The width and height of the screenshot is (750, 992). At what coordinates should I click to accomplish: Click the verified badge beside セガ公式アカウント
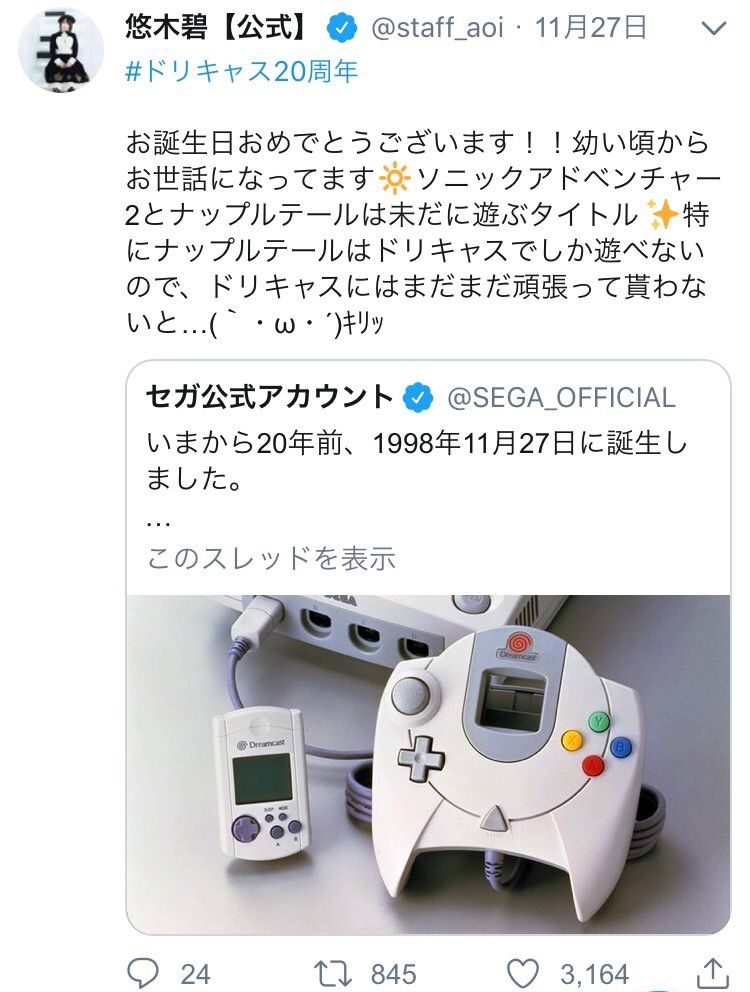coord(418,398)
